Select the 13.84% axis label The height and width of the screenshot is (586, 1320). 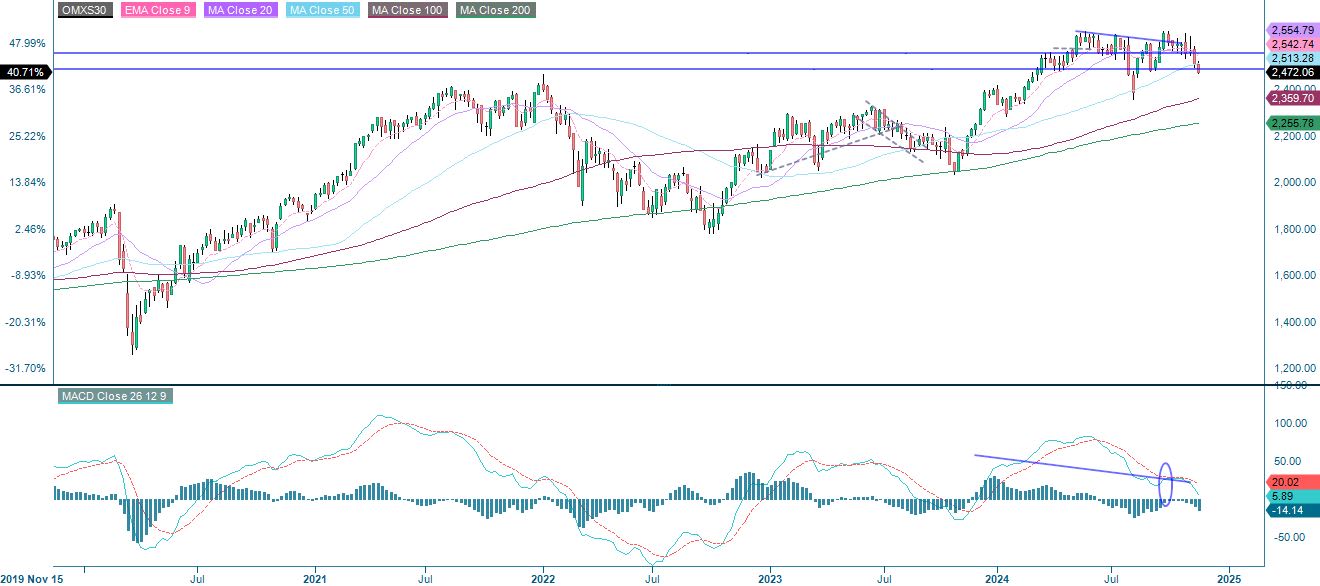(x=26, y=182)
